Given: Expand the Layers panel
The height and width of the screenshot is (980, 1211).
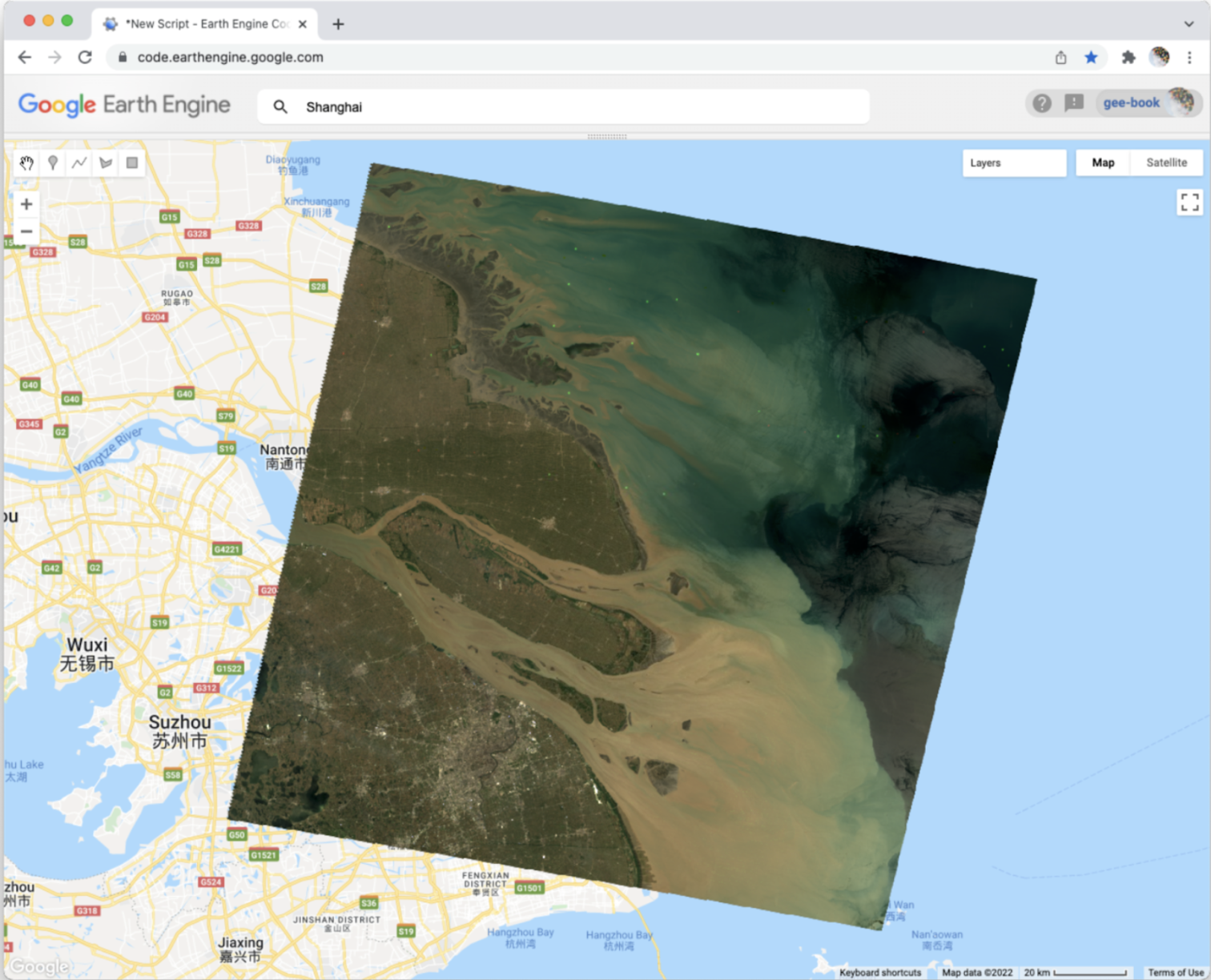Looking at the screenshot, I should (1014, 163).
